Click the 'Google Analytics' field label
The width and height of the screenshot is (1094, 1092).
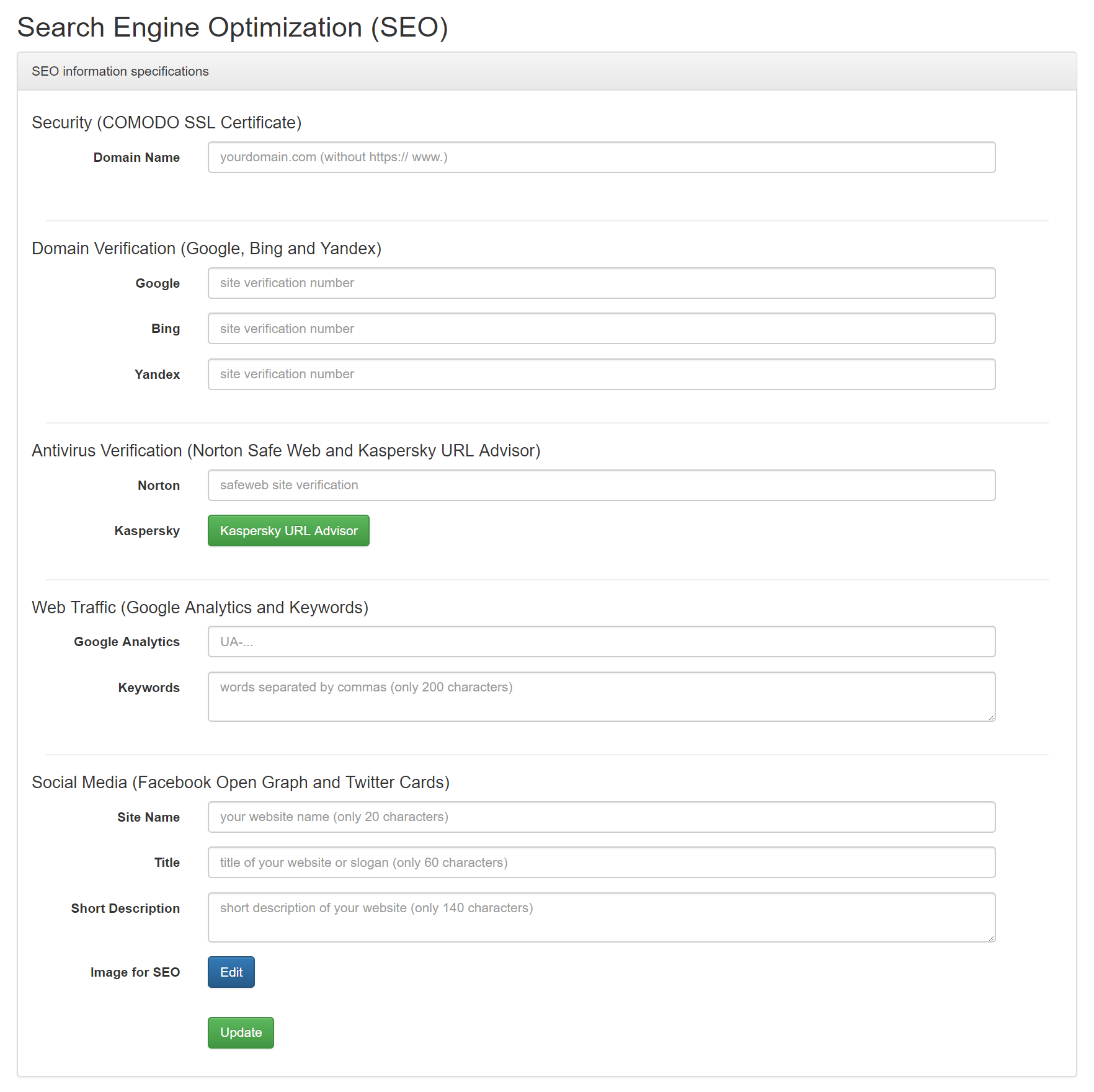click(x=127, y=642)
